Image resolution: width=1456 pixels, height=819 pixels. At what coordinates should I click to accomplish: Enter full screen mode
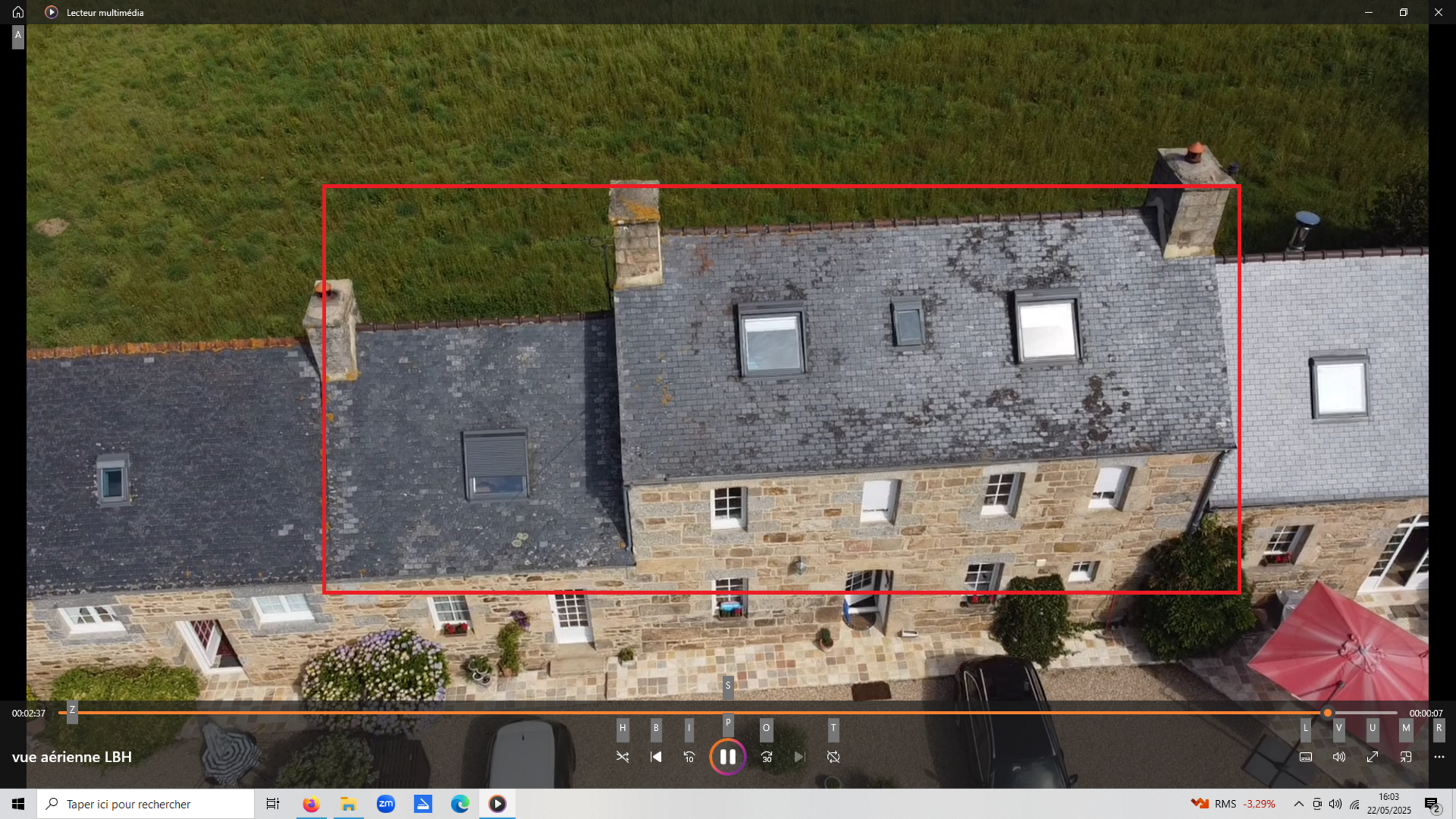(1372, 757)
